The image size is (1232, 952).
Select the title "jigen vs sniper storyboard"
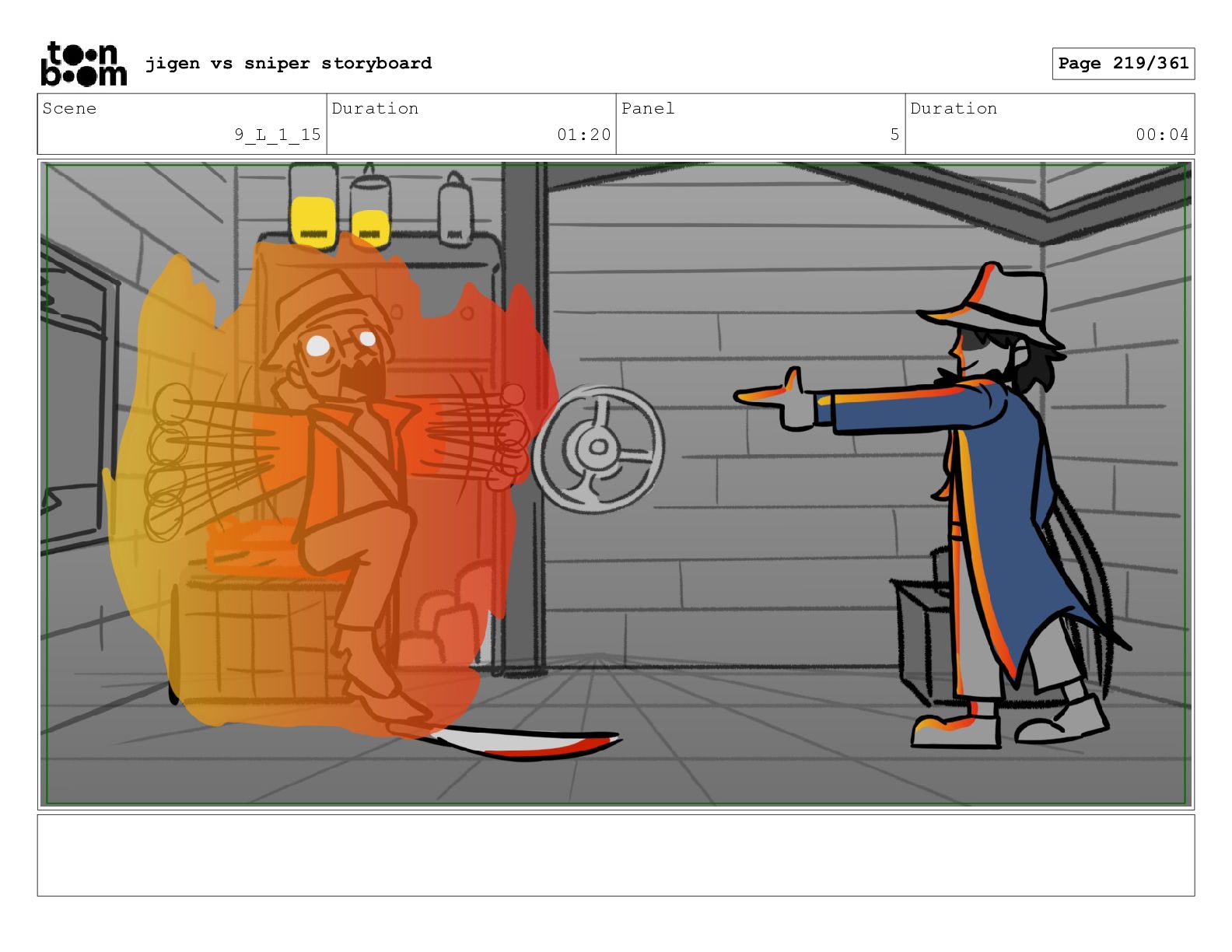point(289,63)
